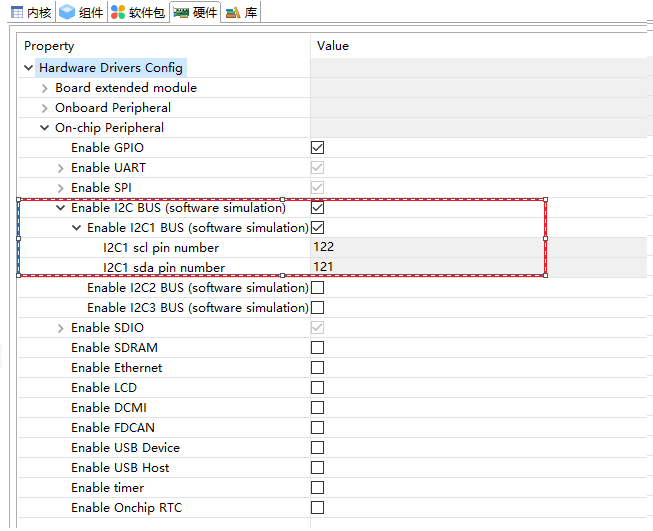
Task: Click the 组件 cube icon
Action: 66,12
